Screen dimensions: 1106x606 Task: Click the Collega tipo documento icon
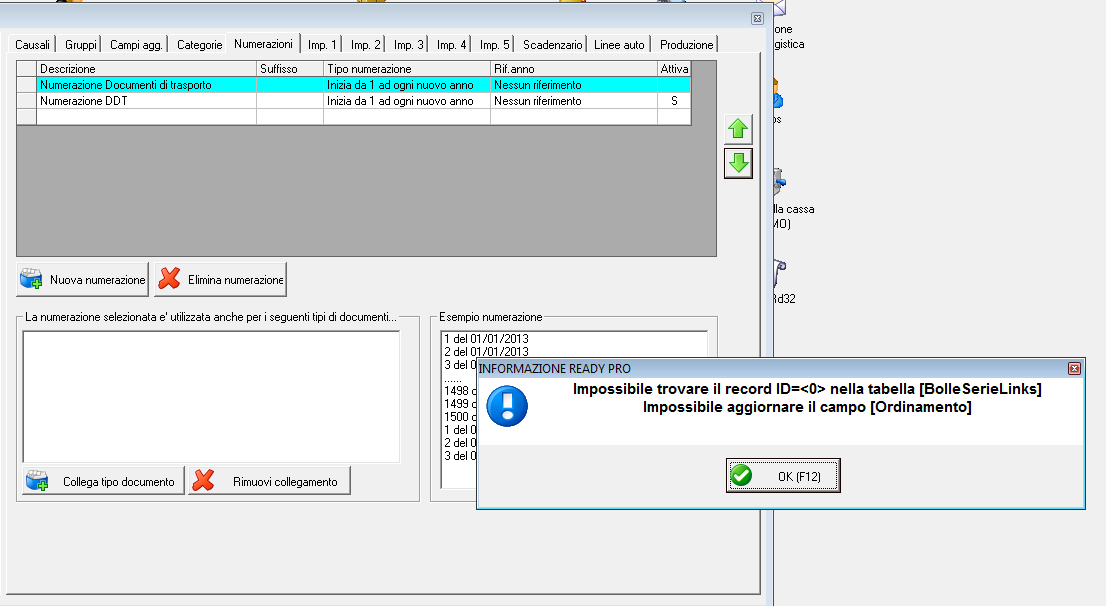(37, 481)
